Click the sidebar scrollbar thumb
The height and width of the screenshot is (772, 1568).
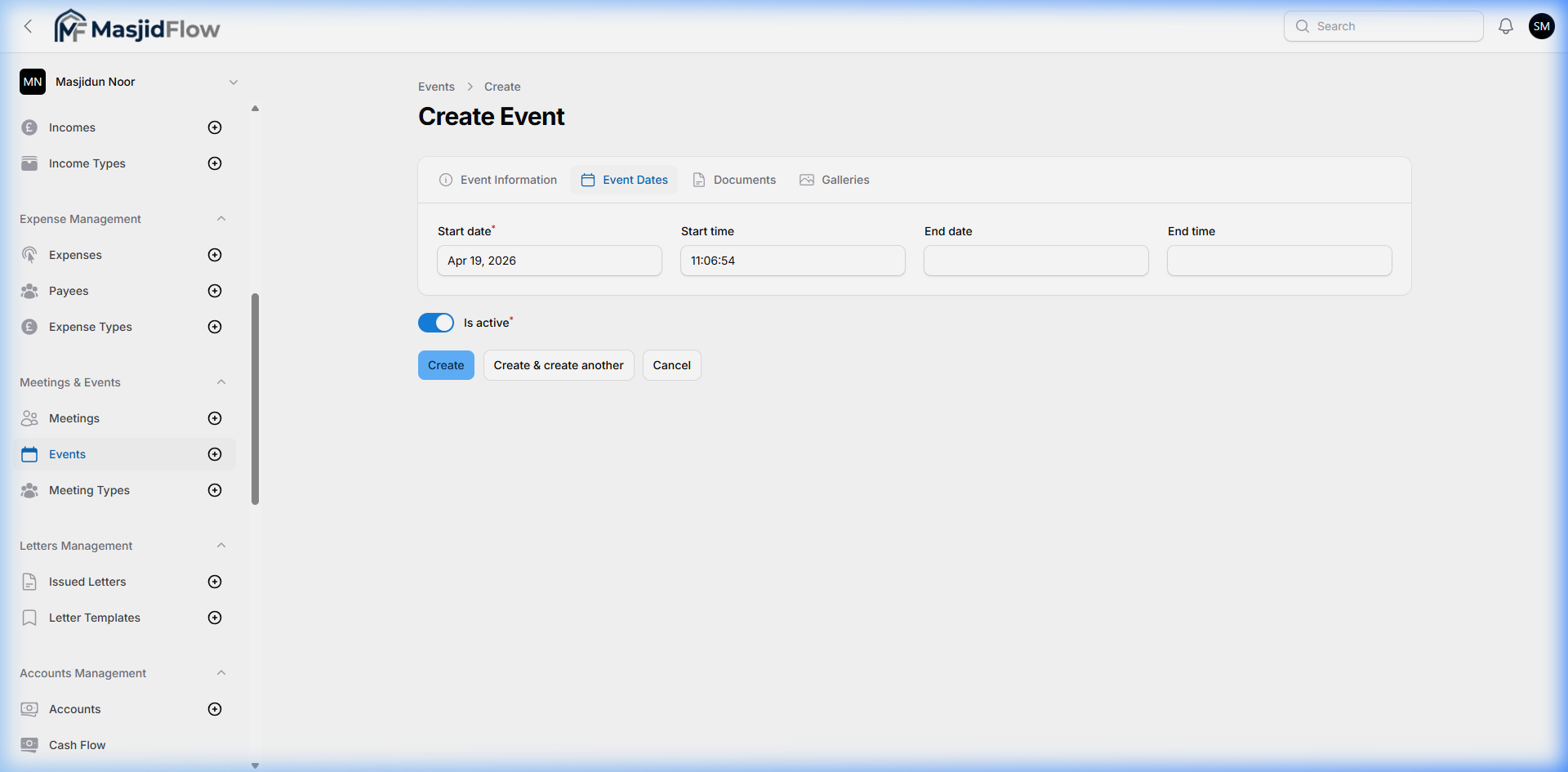tap(256, 399)
